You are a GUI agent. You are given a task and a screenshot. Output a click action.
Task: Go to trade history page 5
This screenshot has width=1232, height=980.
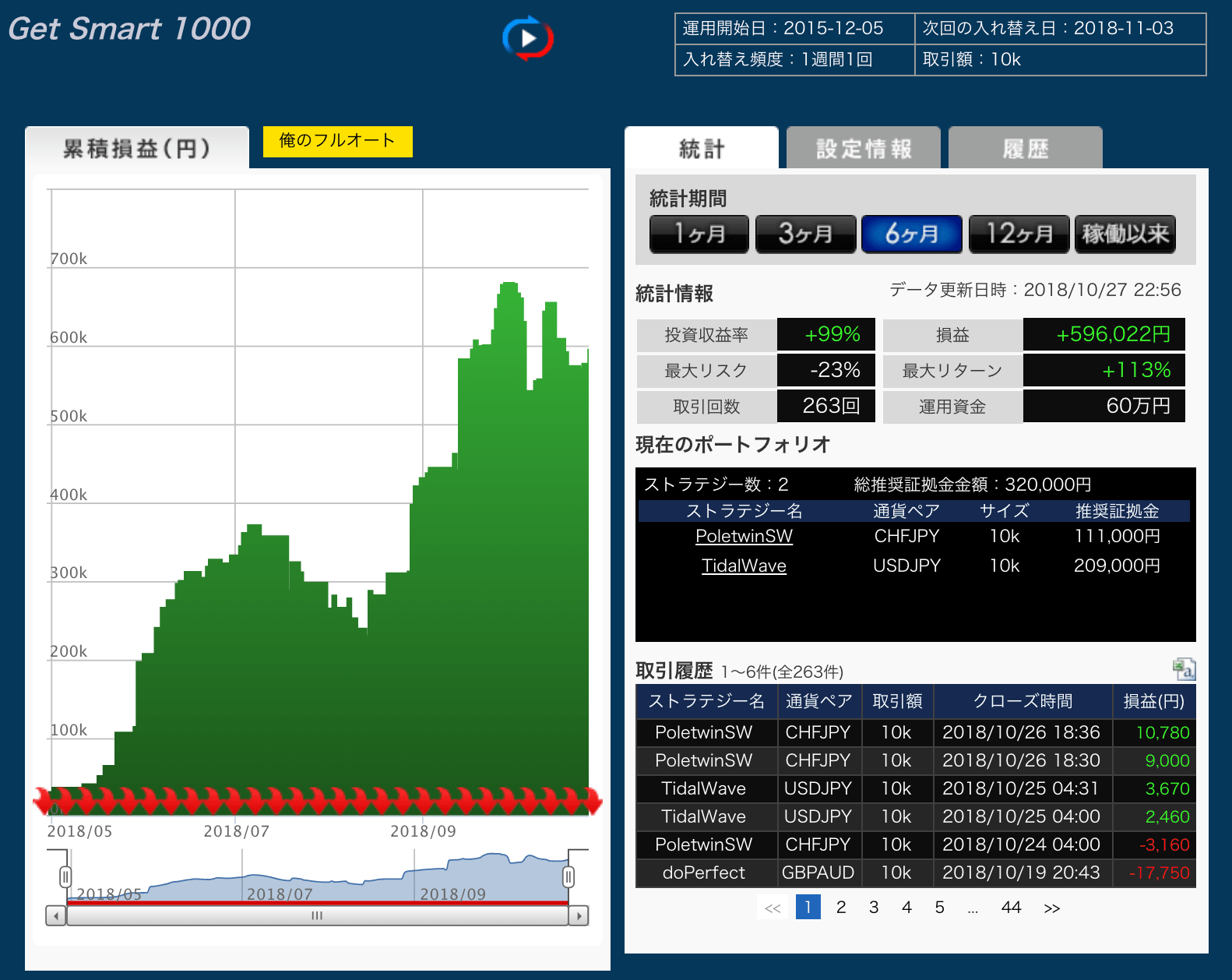coord(939,907)
